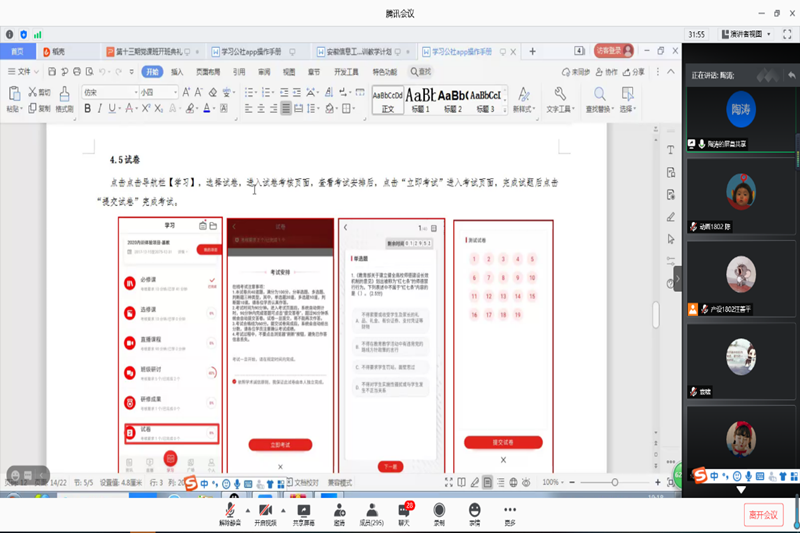The image size is (800, 533).
Task: Switch to the 稻壳 tab
Action: point(55,52)
